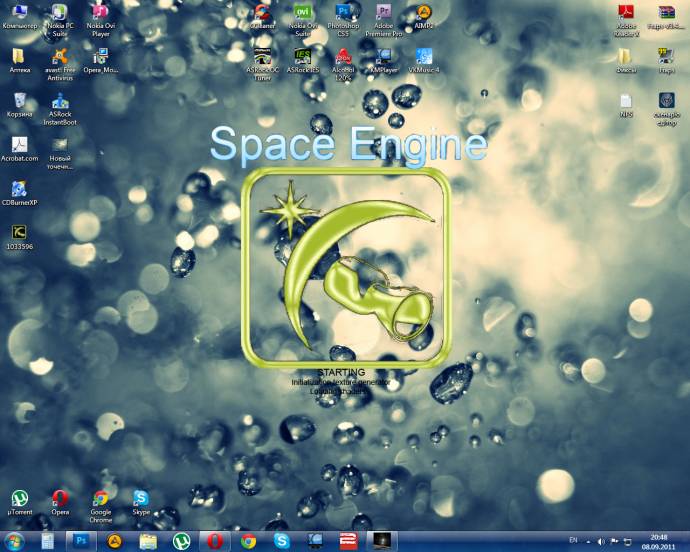This screenshot has width=690, height=552.
Task: Launch the µTorrent desktop shortcut
Action: (19, 503)
